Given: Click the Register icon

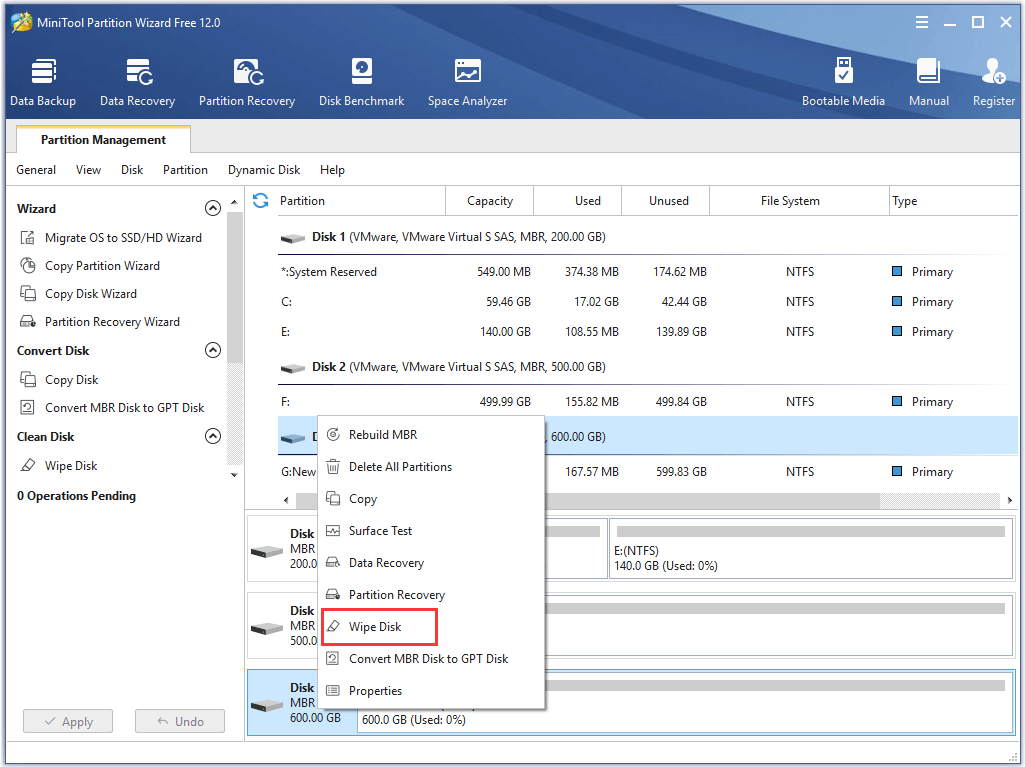Looking at the screenshot, I should coord(994,82).
